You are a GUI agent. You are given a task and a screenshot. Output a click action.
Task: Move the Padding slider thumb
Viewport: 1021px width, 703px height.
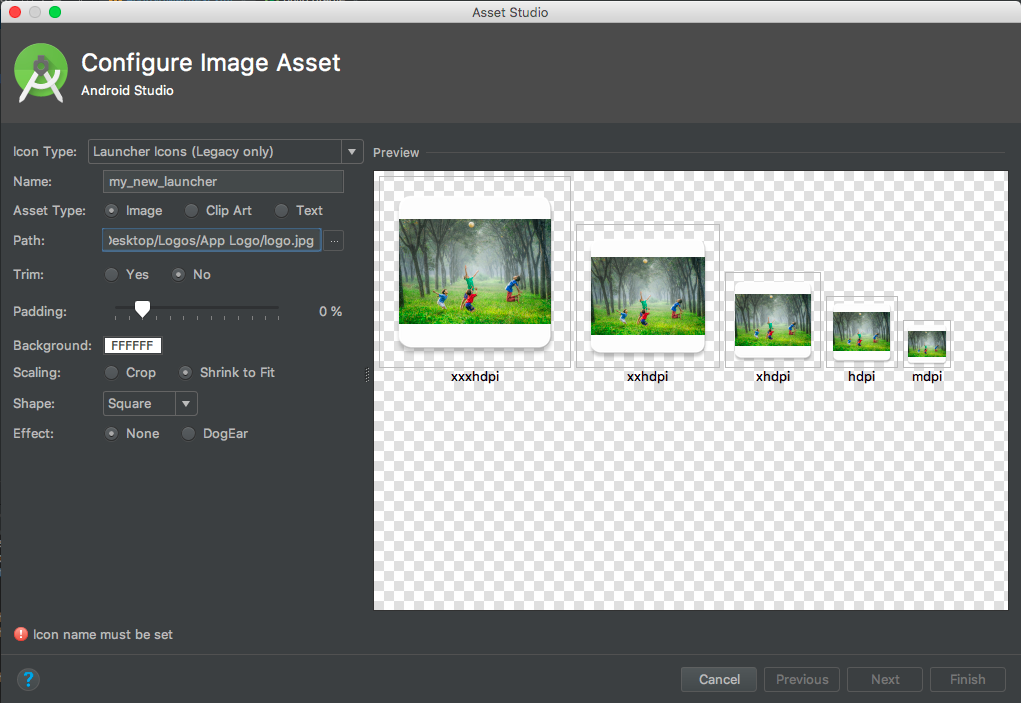141,310
